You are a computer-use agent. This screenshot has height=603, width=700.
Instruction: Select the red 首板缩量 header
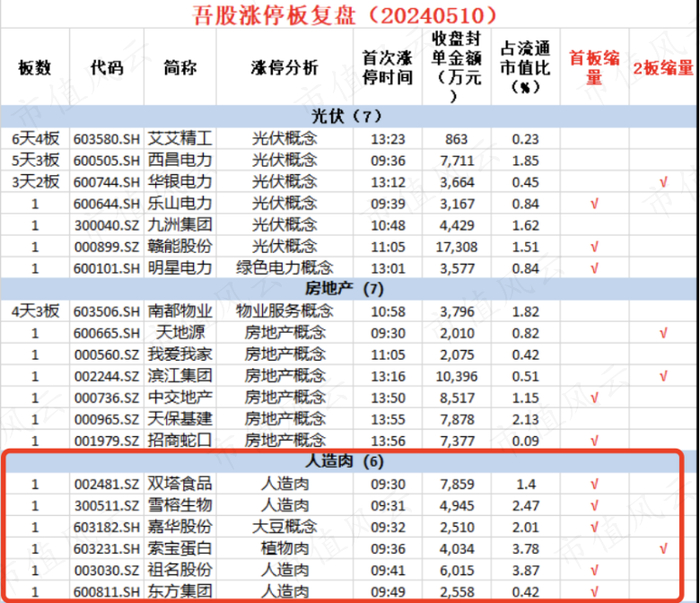(x=594, y=68)
